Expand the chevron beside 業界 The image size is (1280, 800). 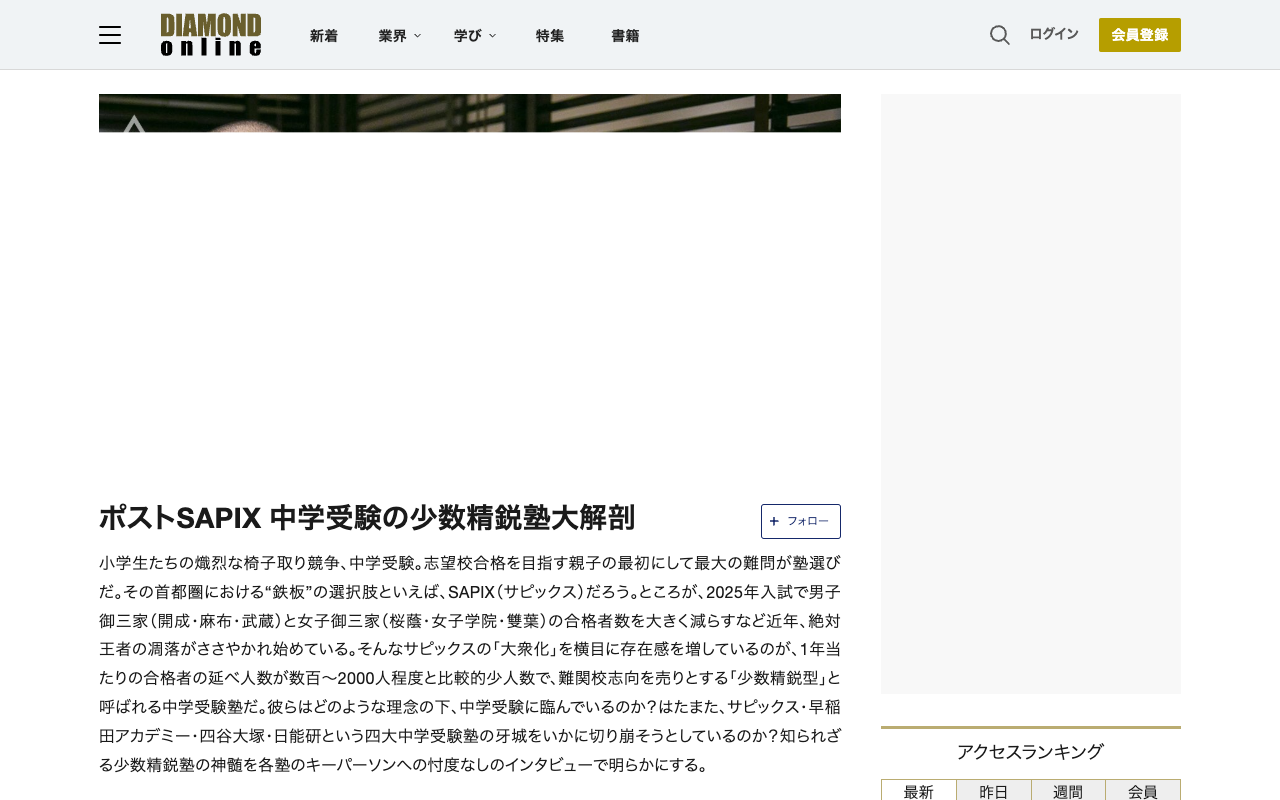[x=417, y=36]
